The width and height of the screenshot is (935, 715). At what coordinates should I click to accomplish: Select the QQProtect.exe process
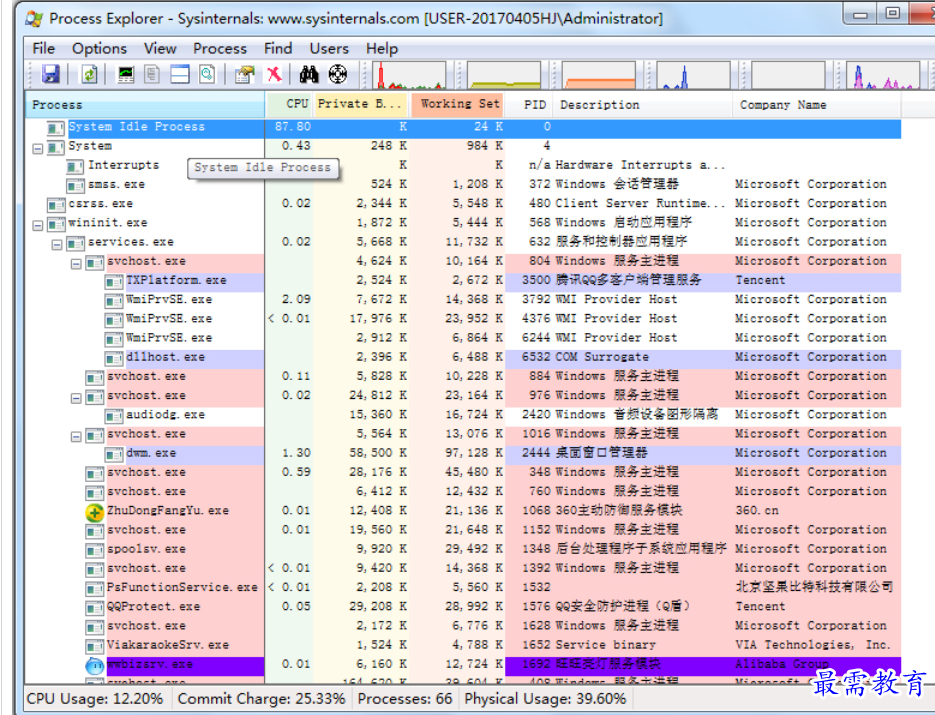click(463, 606)
